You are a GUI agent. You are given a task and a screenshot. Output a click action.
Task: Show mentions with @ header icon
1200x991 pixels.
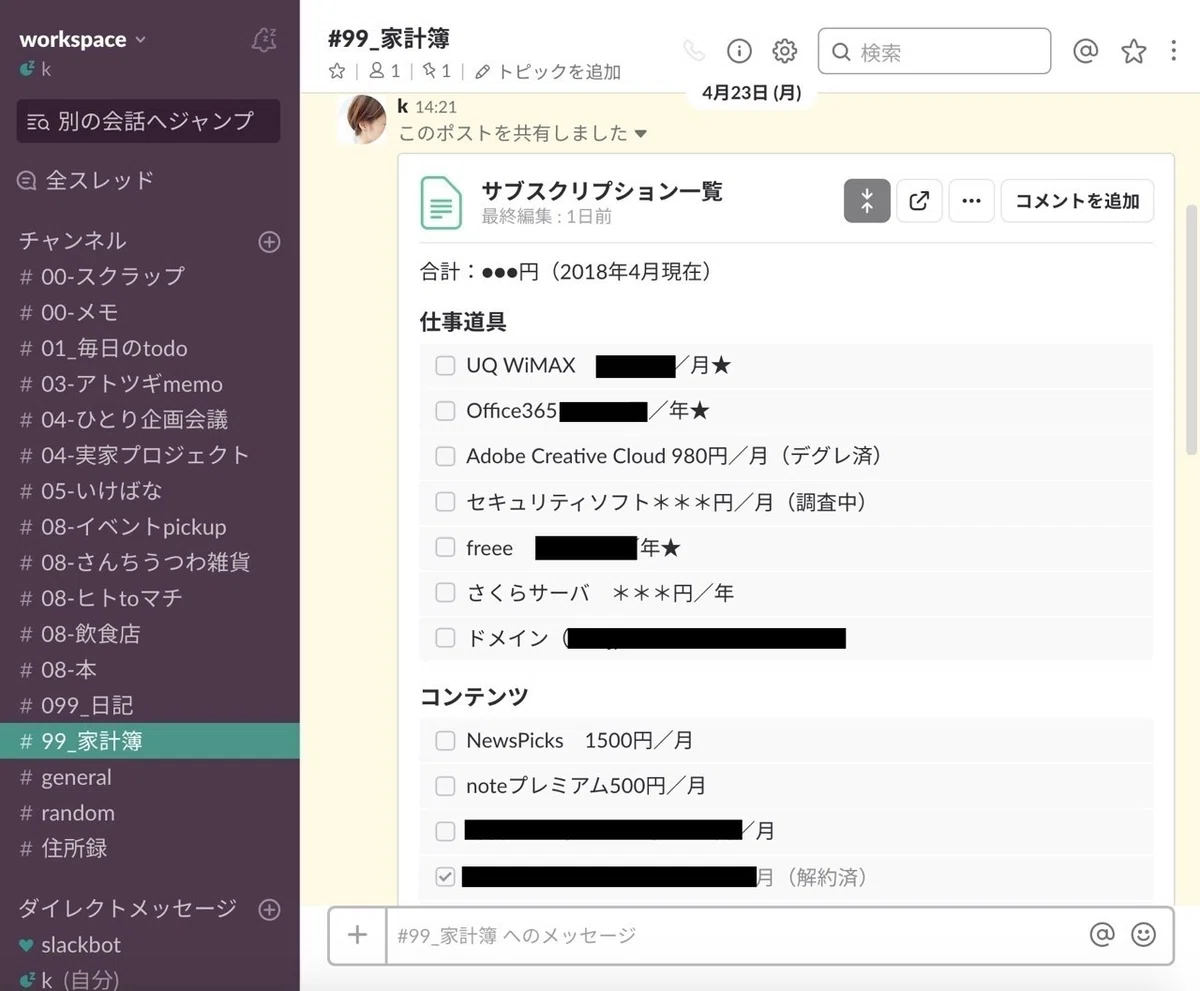click(x=1085, y=51)
